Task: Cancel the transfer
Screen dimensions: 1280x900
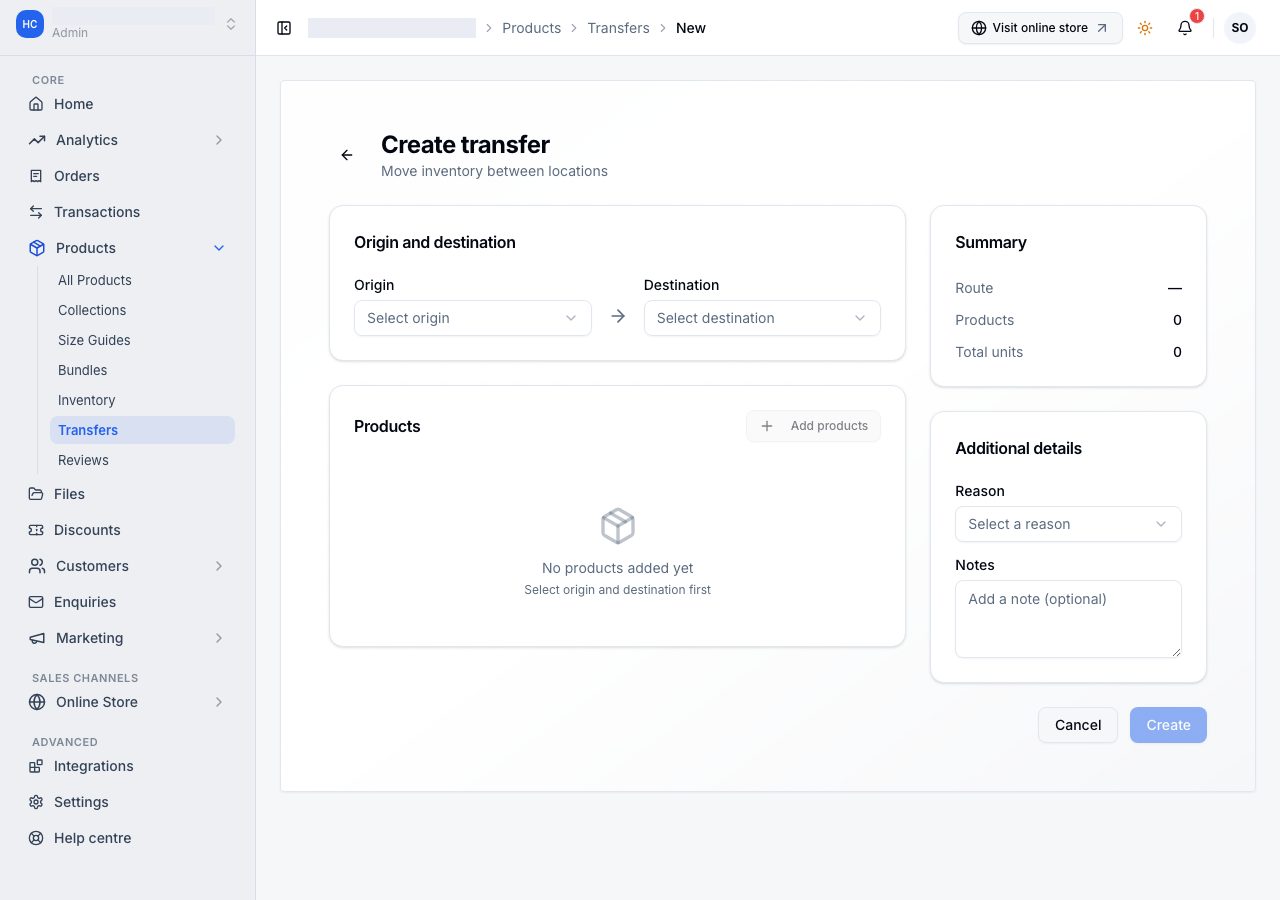Action: coord(1078,725)
